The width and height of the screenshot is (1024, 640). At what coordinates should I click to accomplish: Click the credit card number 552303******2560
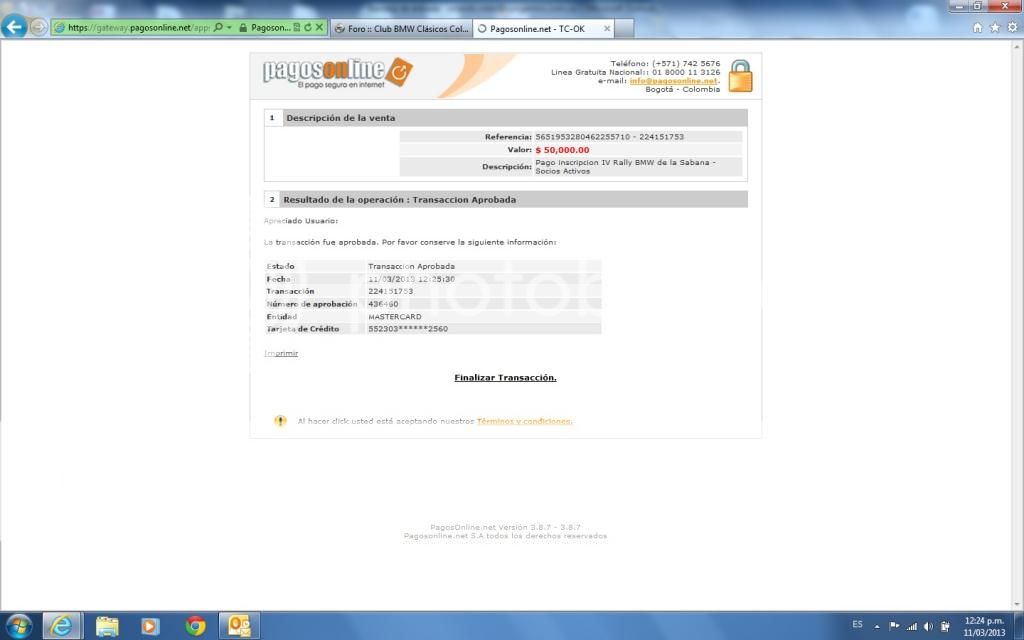[x=408, y=329]
